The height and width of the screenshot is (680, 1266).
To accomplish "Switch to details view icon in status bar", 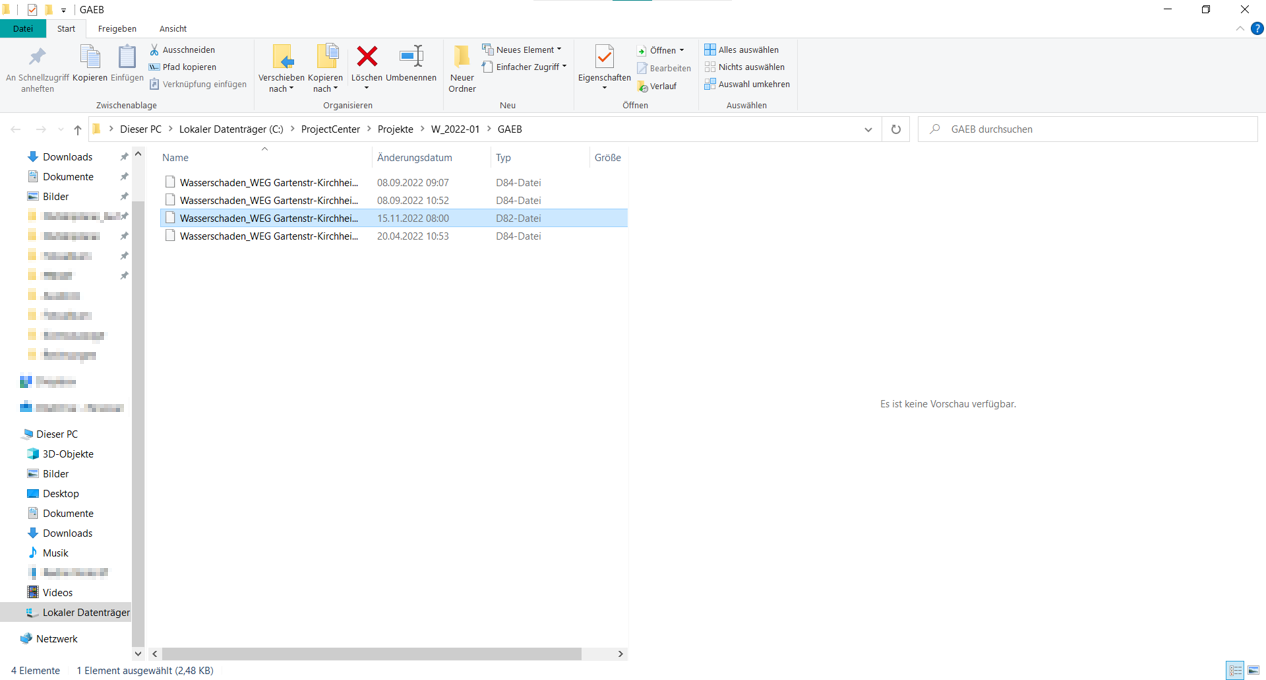I will point(1235,670).
